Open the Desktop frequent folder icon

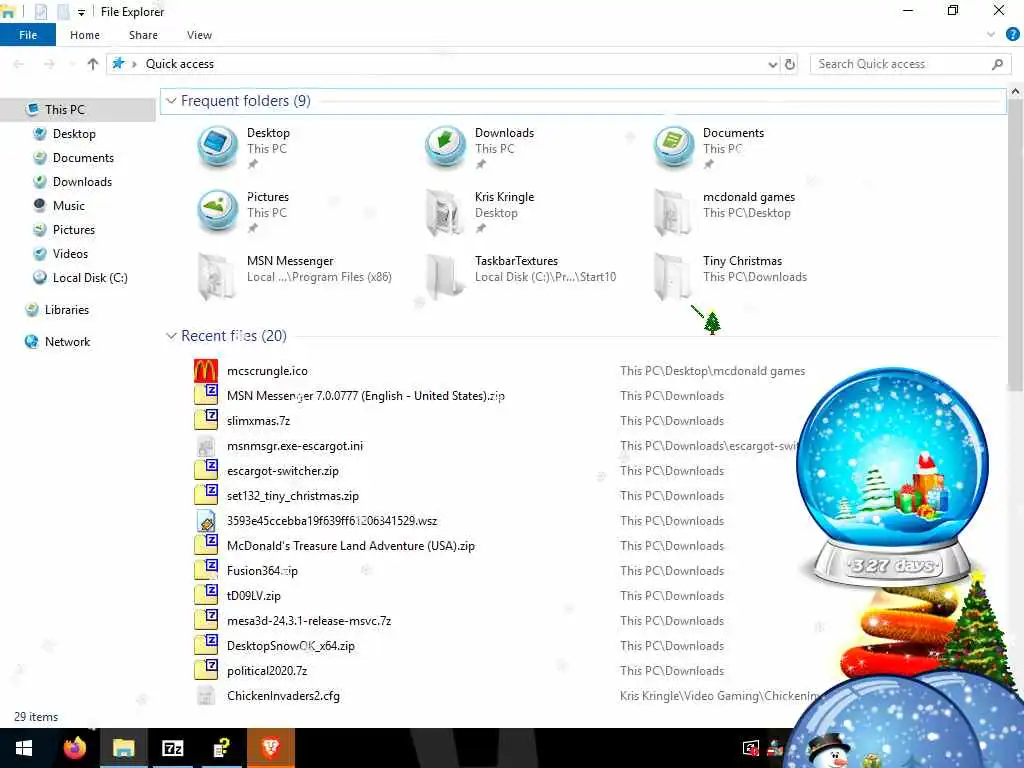pos(217,147)
